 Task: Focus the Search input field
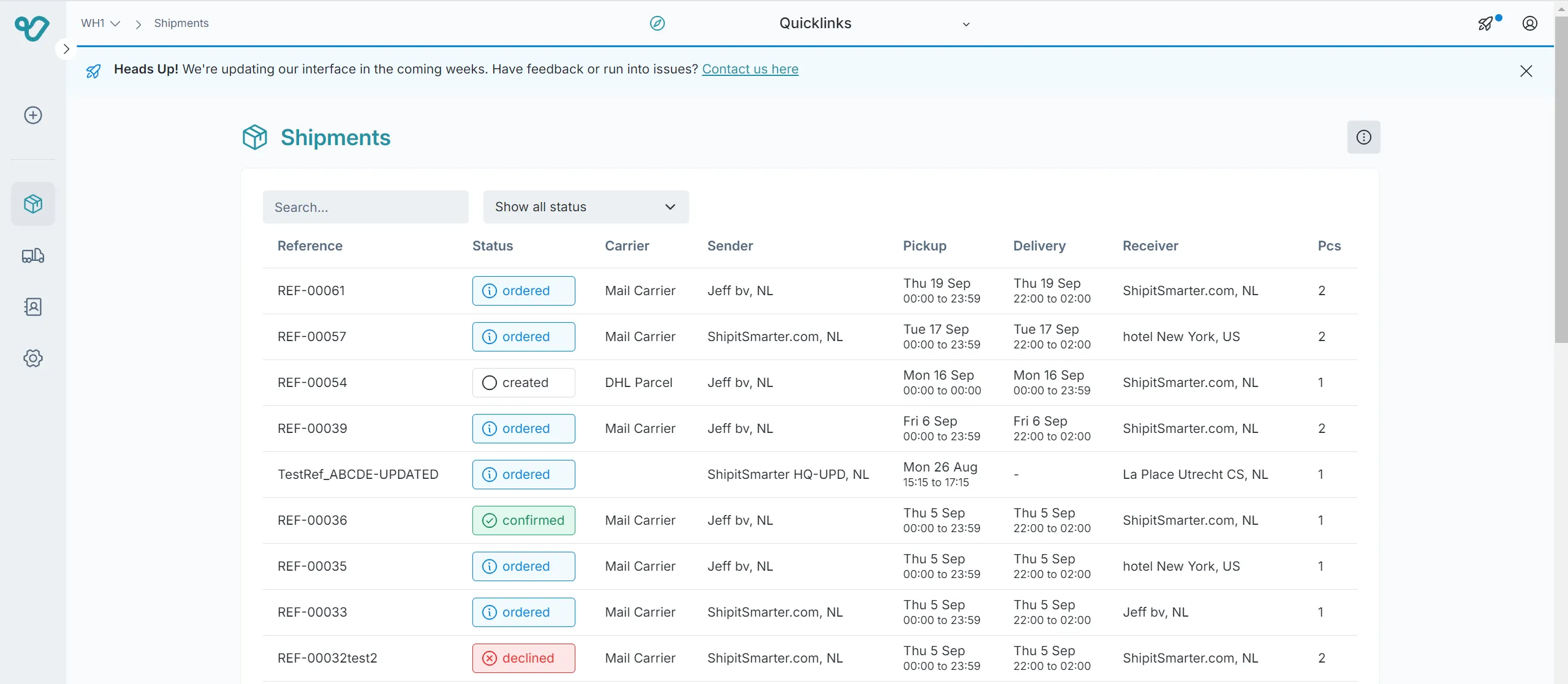pos(366,207)
